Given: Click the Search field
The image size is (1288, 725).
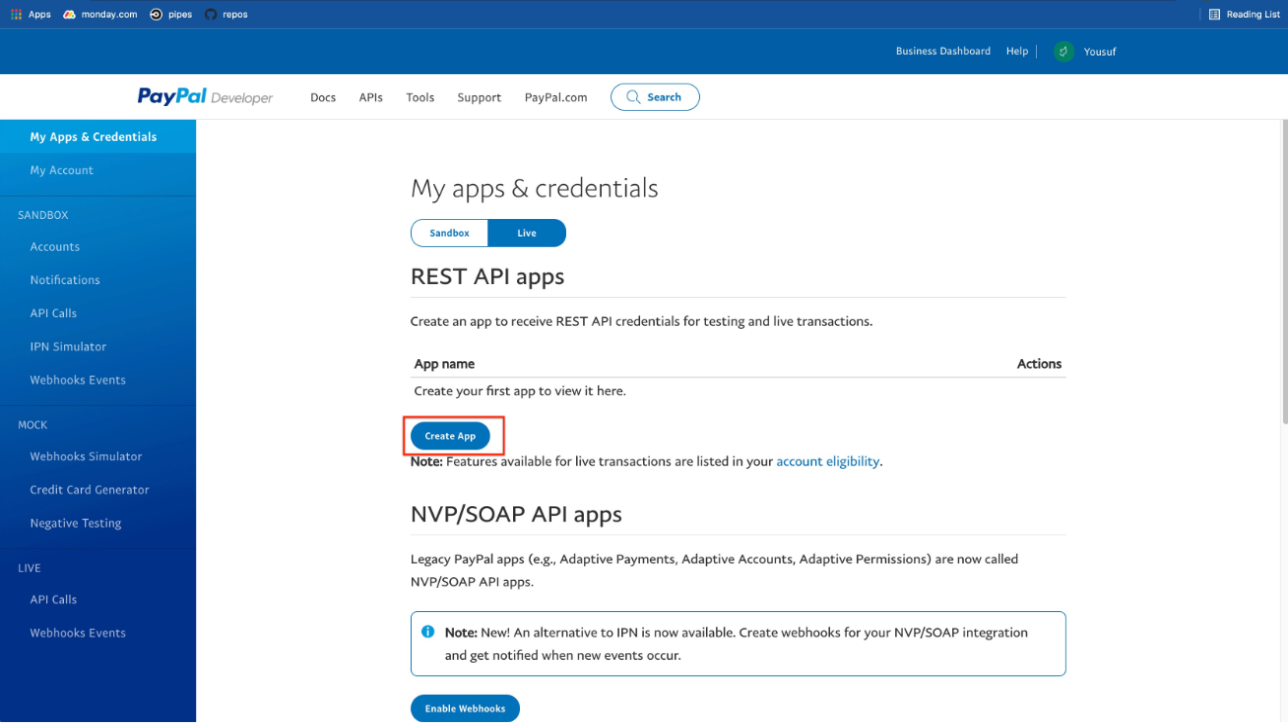Looking at the screenshot, I should [x=655, y=97].
